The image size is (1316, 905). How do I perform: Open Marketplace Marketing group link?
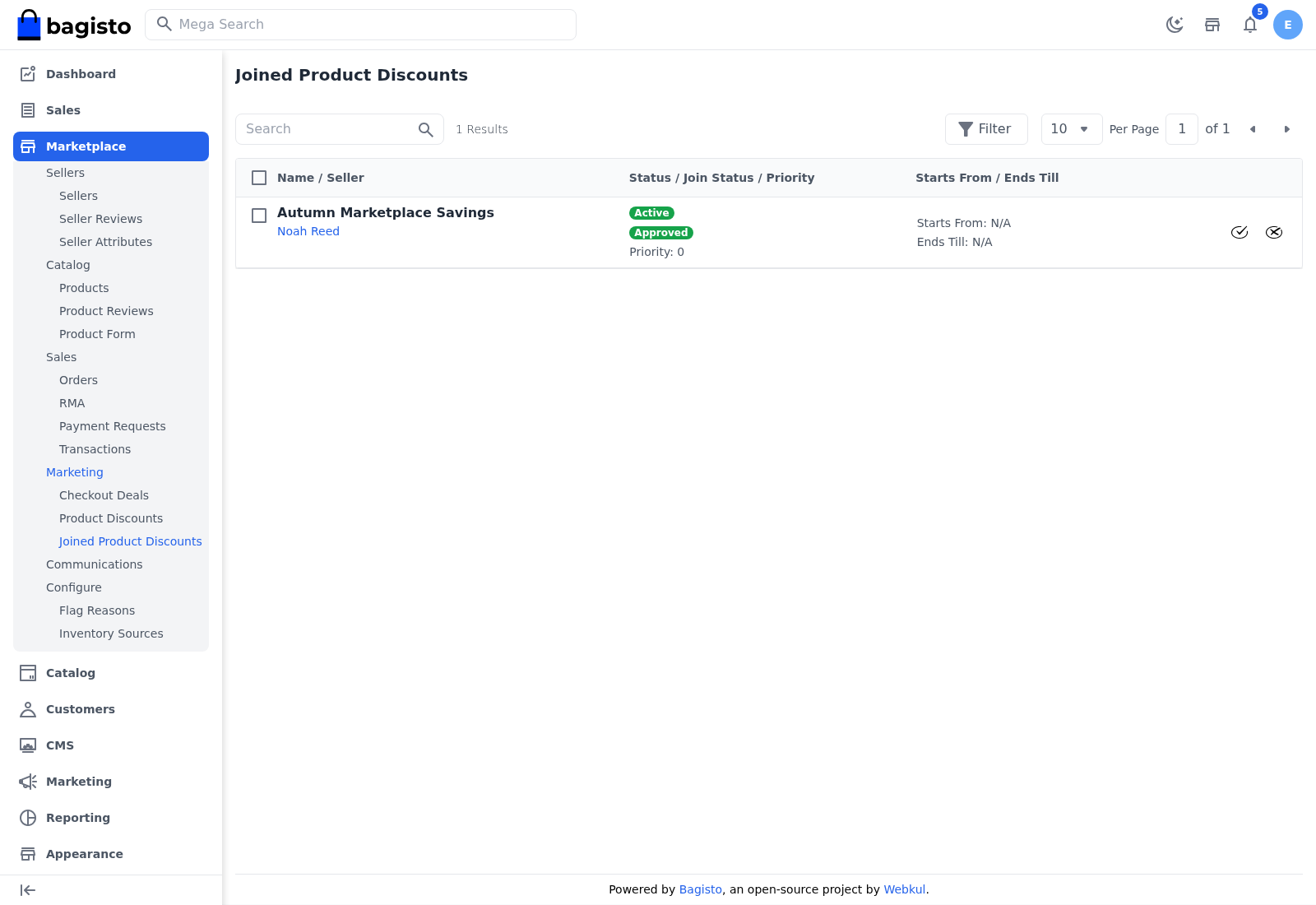coord(75,472)
